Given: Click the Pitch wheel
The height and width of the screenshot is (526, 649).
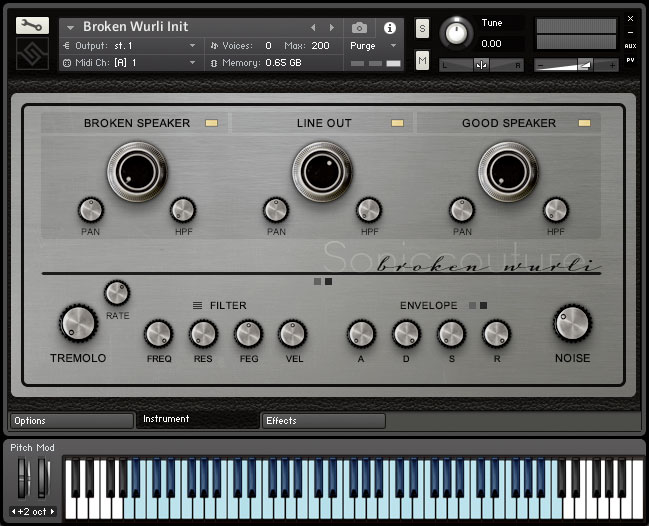Looking at the screenshot, I should [24, 478].
